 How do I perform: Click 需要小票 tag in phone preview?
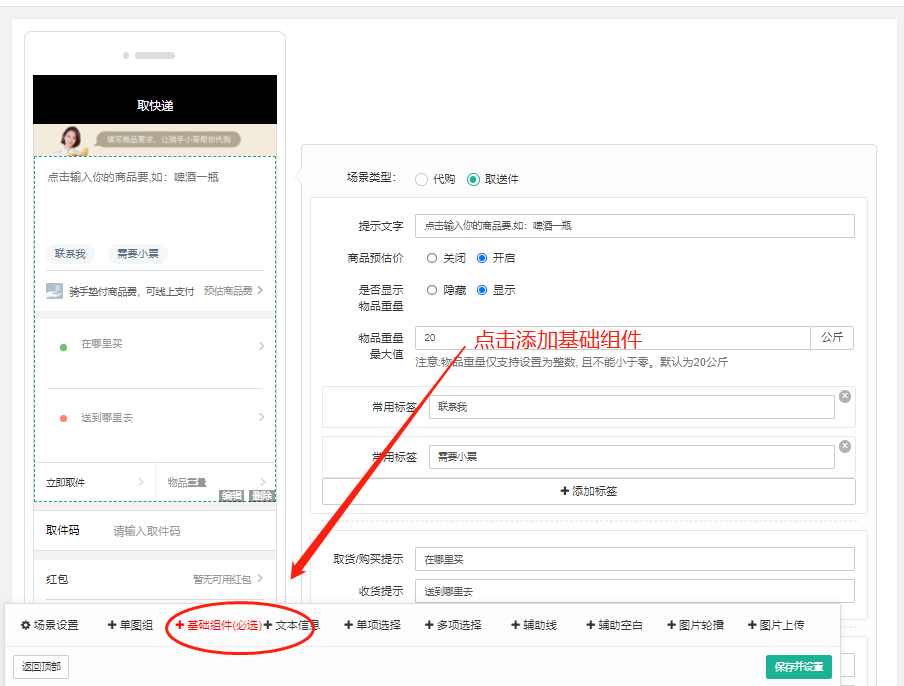pos(138,254)
